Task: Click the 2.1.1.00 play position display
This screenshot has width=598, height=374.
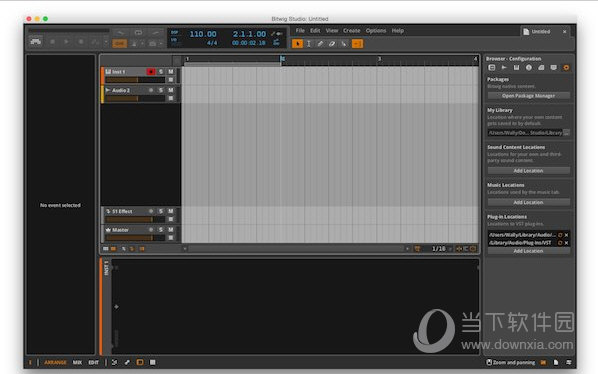Action: click(249, 34)
